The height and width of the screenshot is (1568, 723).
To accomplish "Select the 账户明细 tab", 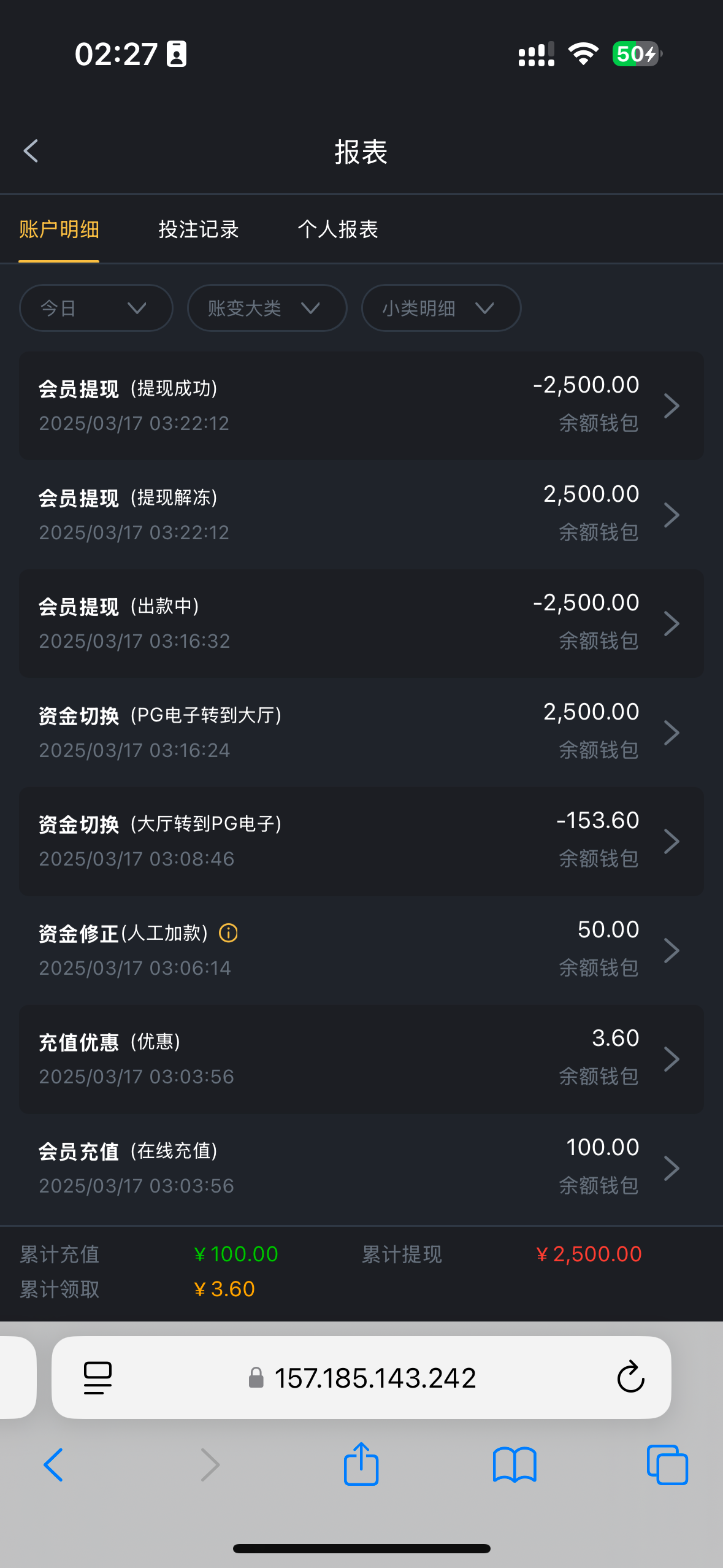I will (59, 229).
